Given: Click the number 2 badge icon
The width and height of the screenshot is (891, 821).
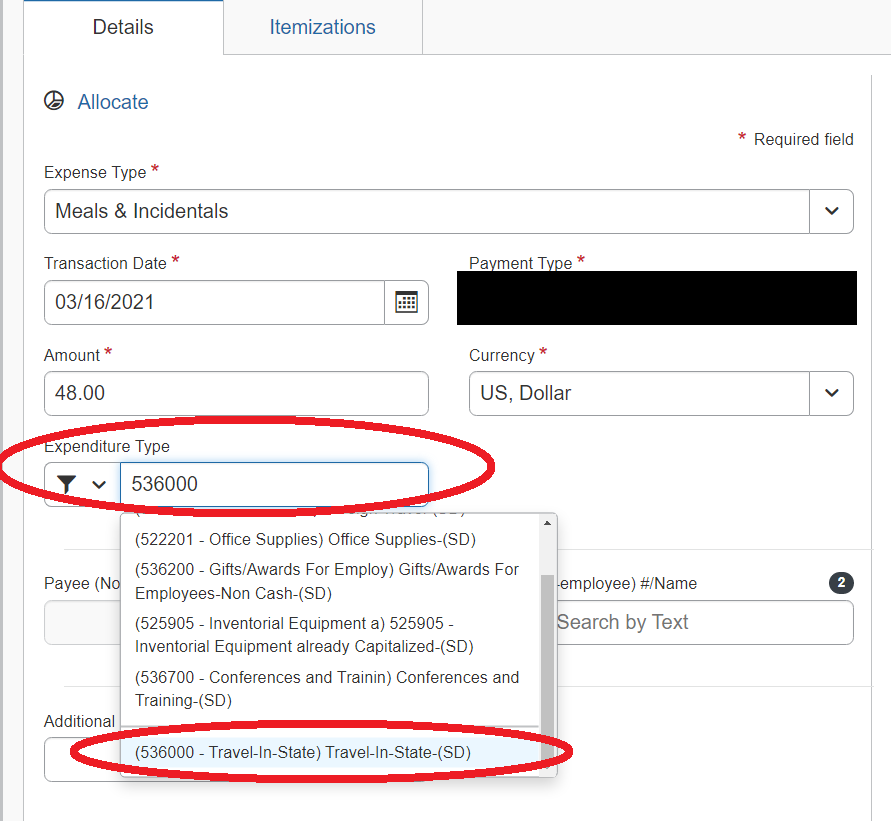Looking at the screenshot, I should click(841, 583).
